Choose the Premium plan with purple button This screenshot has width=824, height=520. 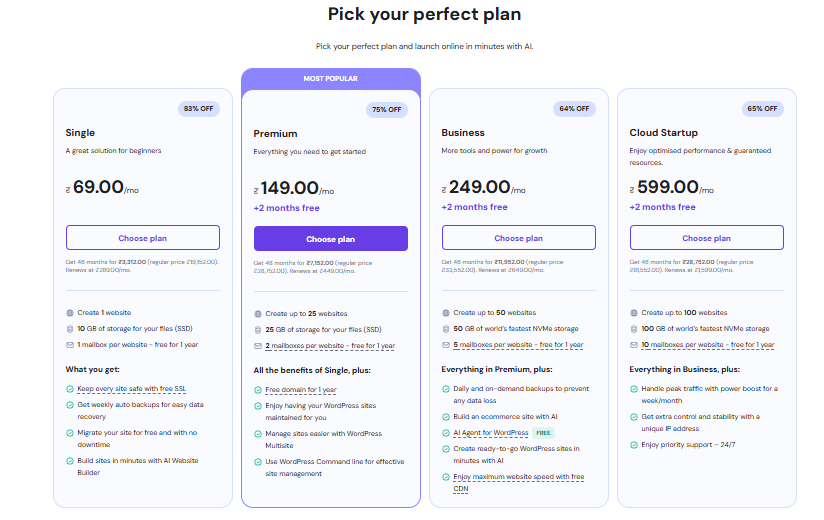pyautogui.click(x=331, y=239)
